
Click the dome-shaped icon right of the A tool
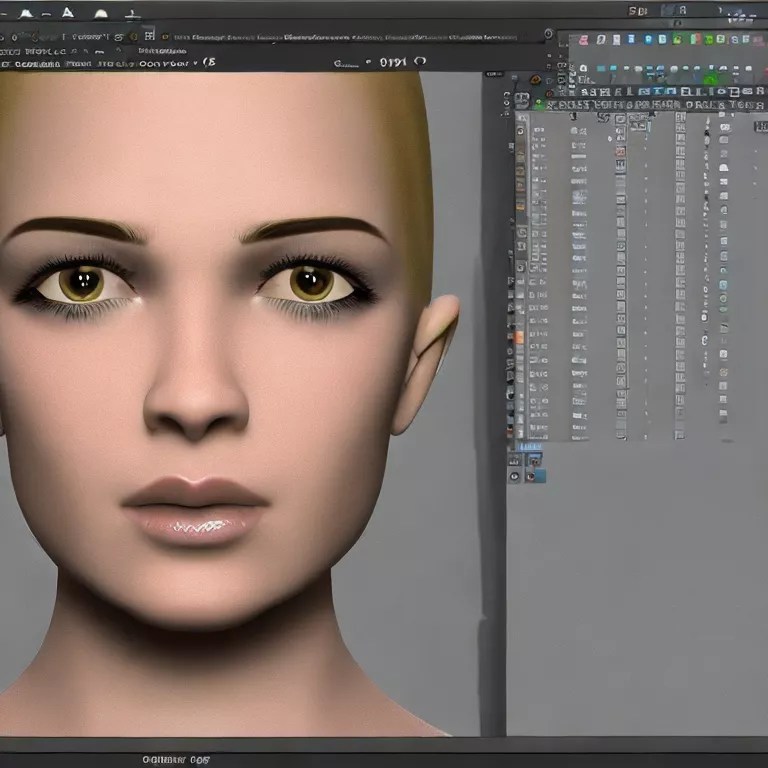pos(100,14)
